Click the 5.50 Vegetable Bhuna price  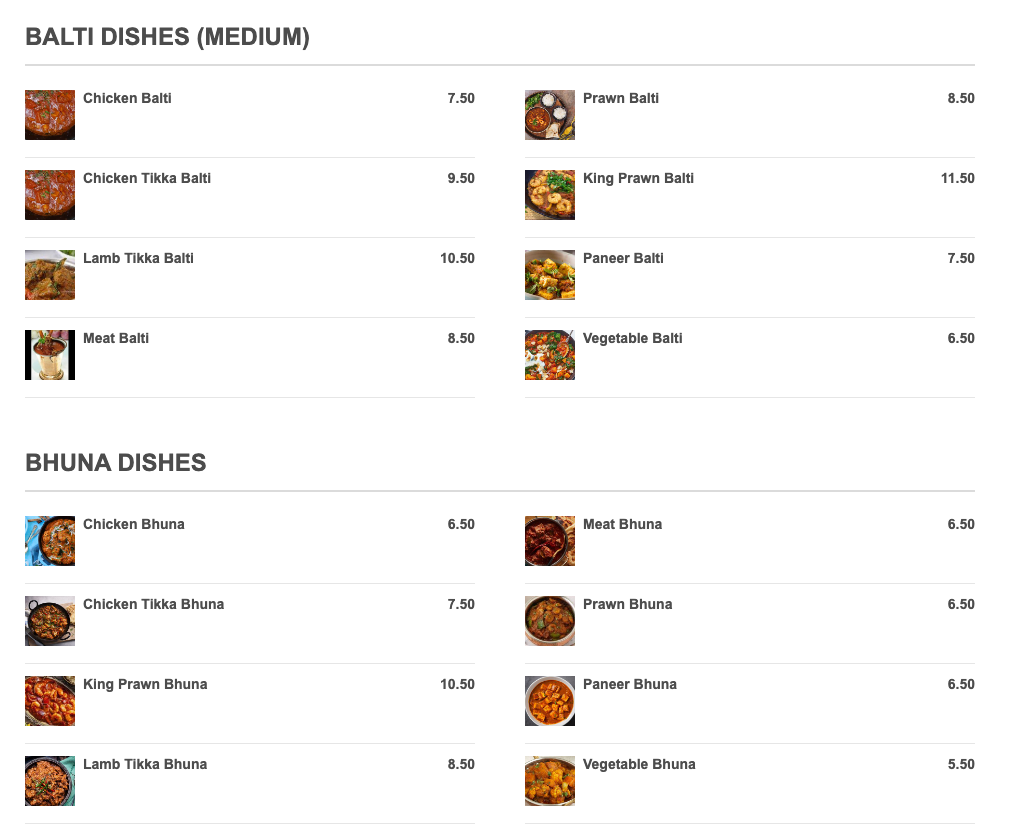[961, 765]
